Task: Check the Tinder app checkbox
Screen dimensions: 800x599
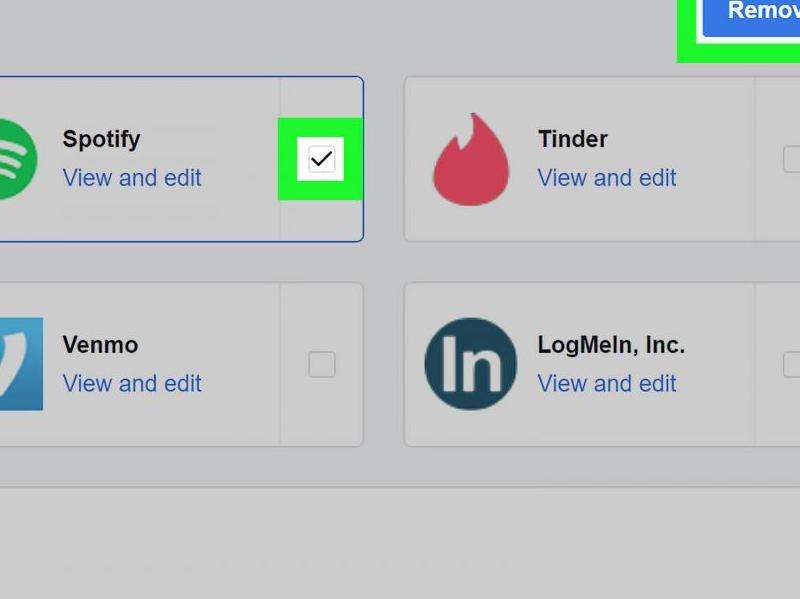Action: coord(792,159)
